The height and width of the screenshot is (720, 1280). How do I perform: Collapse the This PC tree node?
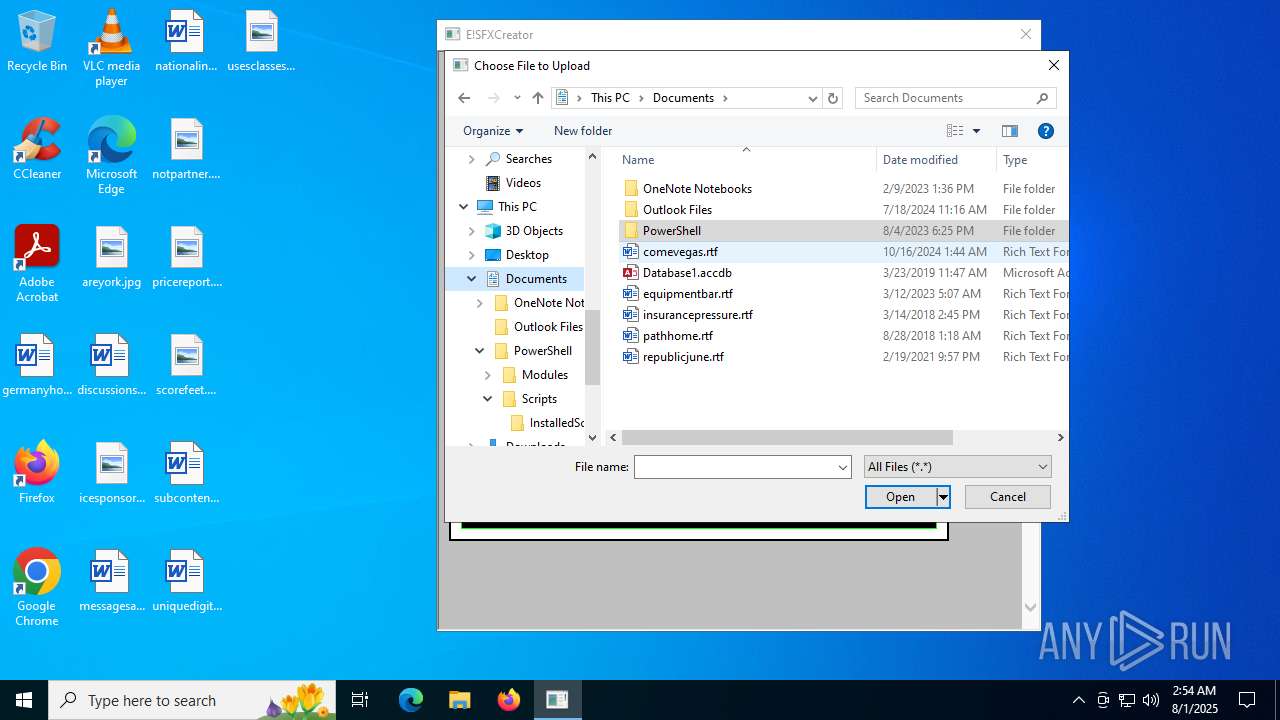click(464, 207)
